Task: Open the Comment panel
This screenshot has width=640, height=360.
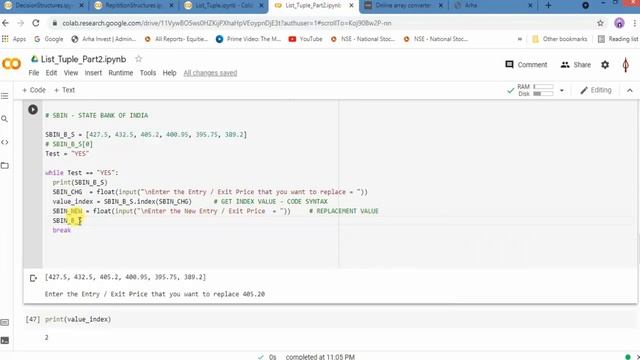Action: [526, 64]
